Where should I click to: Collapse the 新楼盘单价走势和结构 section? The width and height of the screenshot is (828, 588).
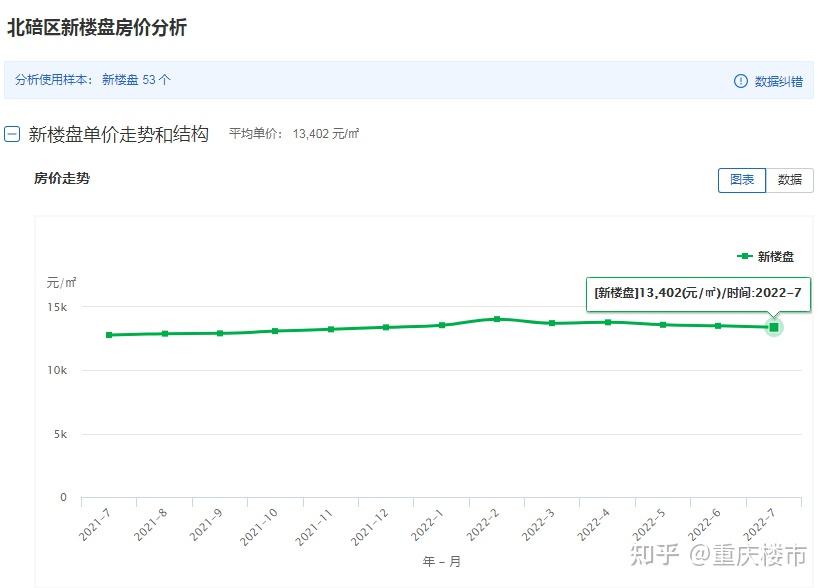click(12, 134)
